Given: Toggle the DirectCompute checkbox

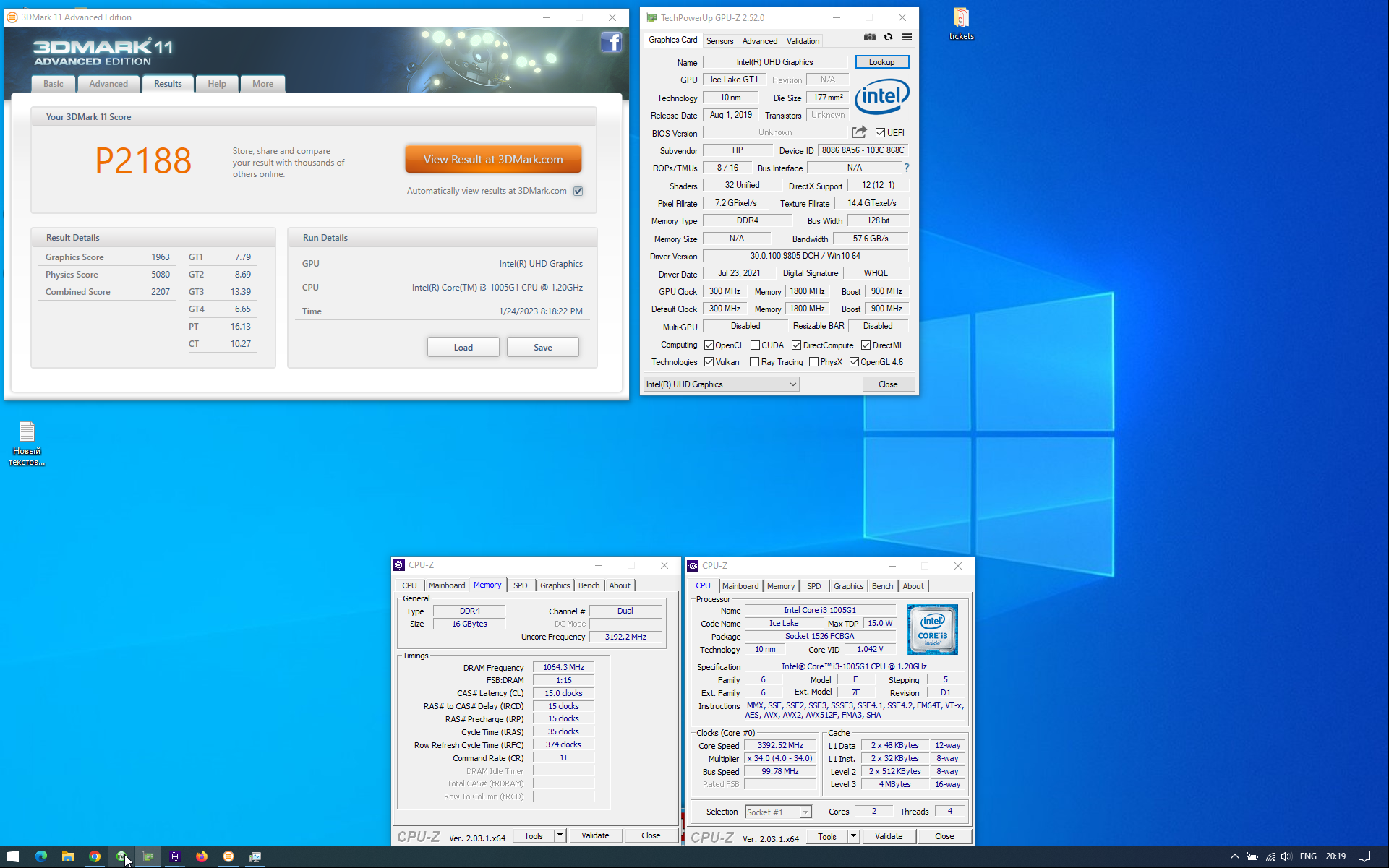Looking at the screenshot, I should click(x=796, y=345).
